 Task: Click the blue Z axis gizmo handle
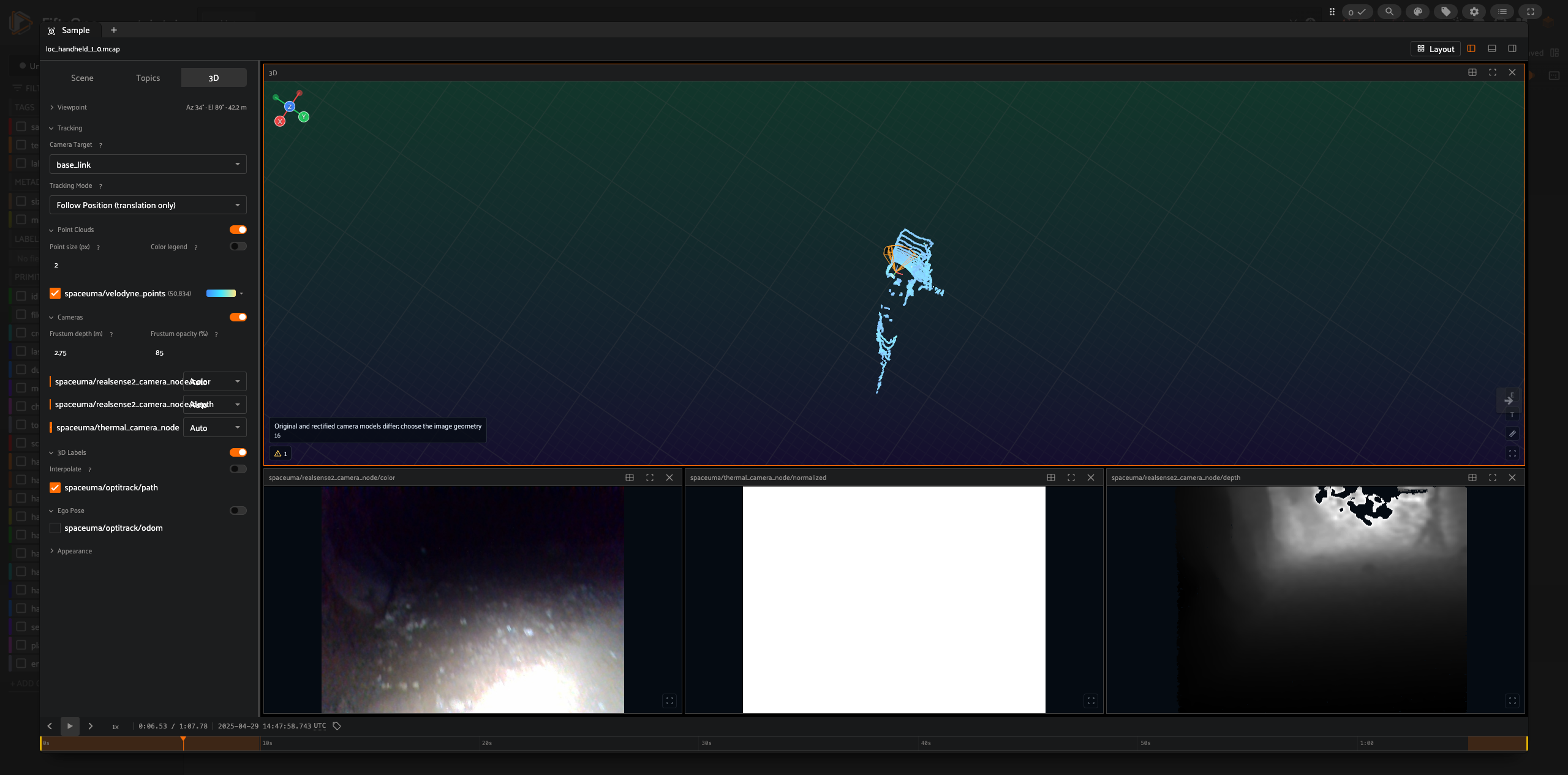point(290,107)
